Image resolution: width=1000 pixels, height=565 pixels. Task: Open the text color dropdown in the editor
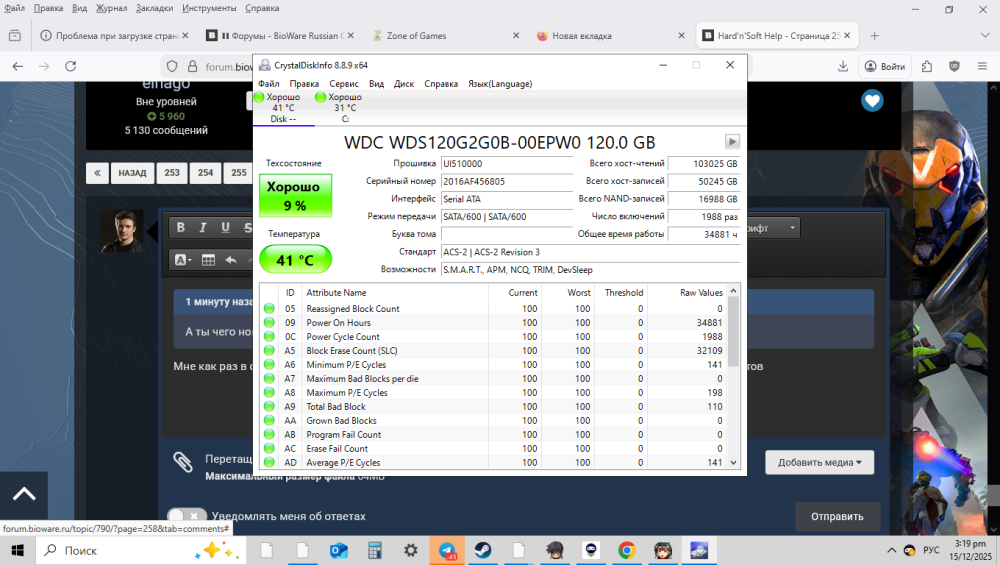coord(183,260)
